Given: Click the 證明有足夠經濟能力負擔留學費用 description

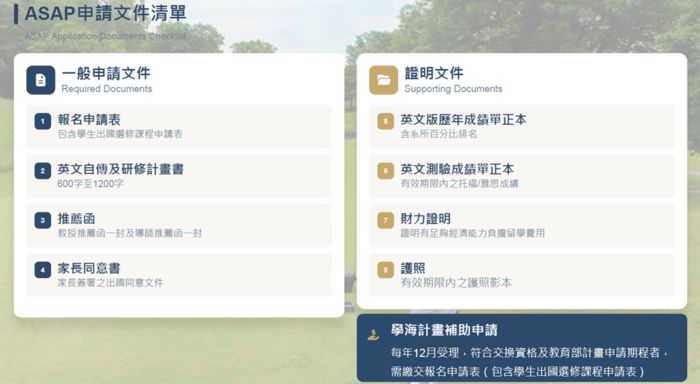Looking at the screenshot, I should [x=472, y=233].
